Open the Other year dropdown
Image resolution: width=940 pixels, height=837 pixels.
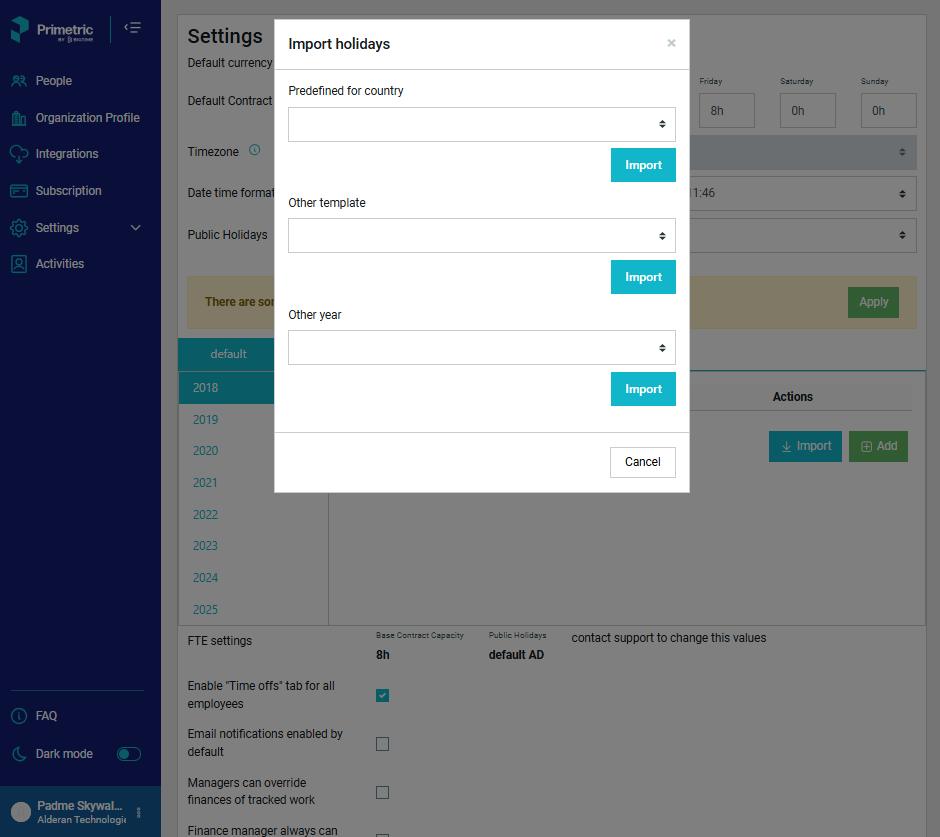coord(481,348)
